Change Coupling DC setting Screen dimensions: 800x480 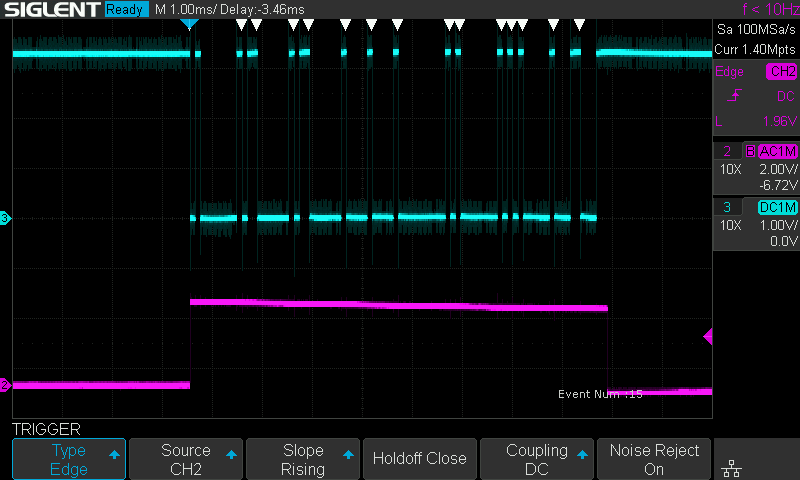pos(537,459)
